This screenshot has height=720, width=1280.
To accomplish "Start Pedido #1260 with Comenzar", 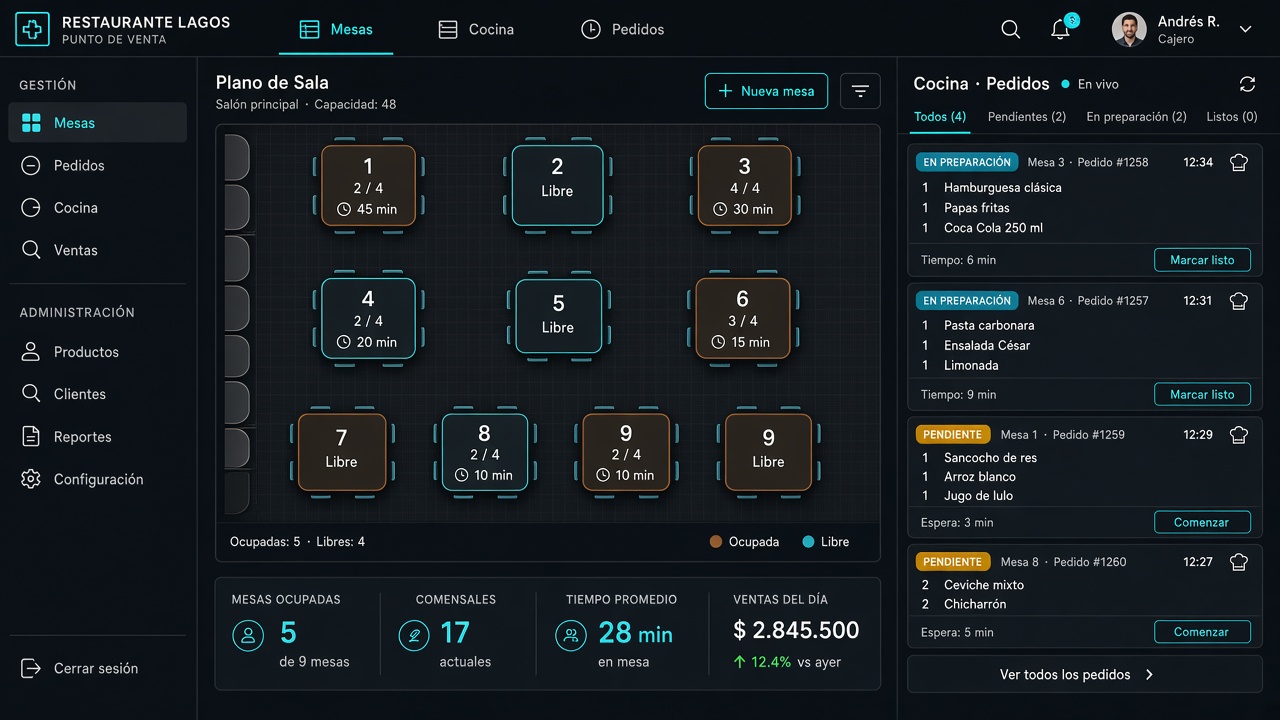I will coord(1202,632).
